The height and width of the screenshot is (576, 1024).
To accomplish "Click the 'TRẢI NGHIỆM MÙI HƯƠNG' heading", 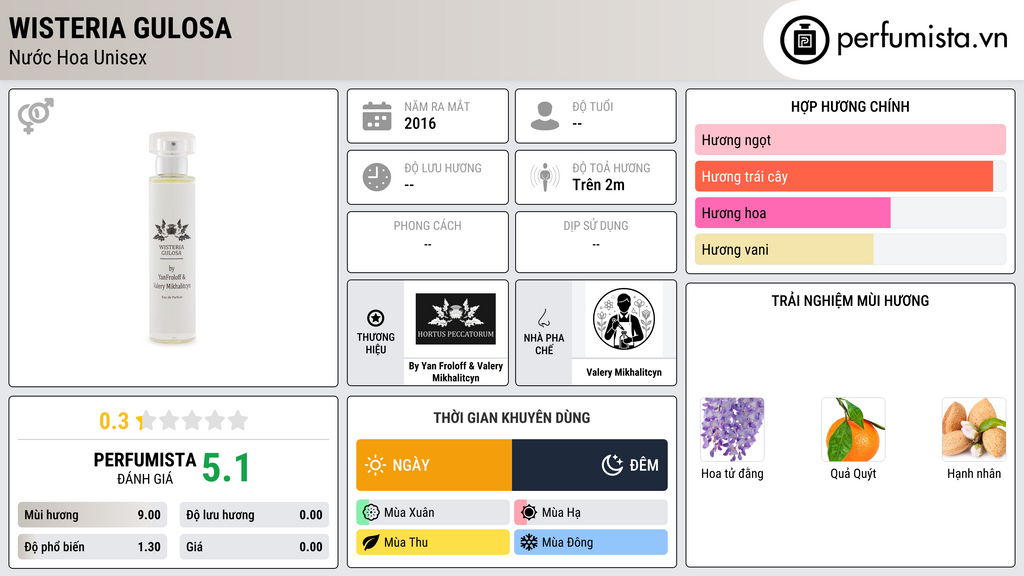I will [x=850, y=301].
